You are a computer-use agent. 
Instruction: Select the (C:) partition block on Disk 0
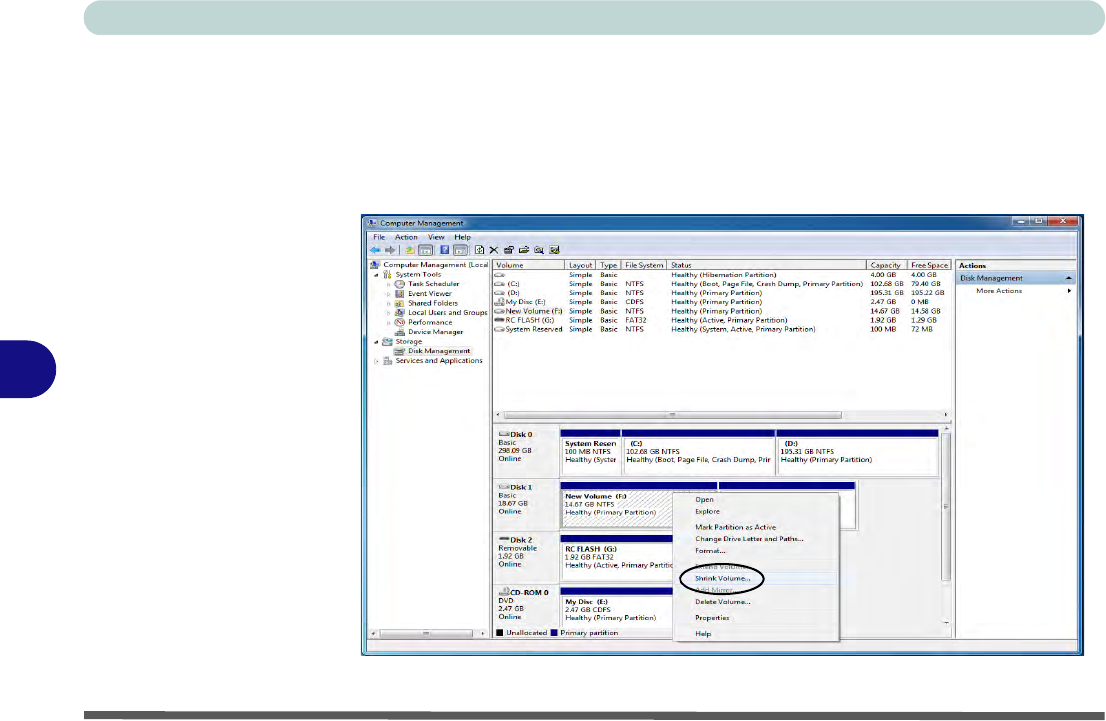698,453
